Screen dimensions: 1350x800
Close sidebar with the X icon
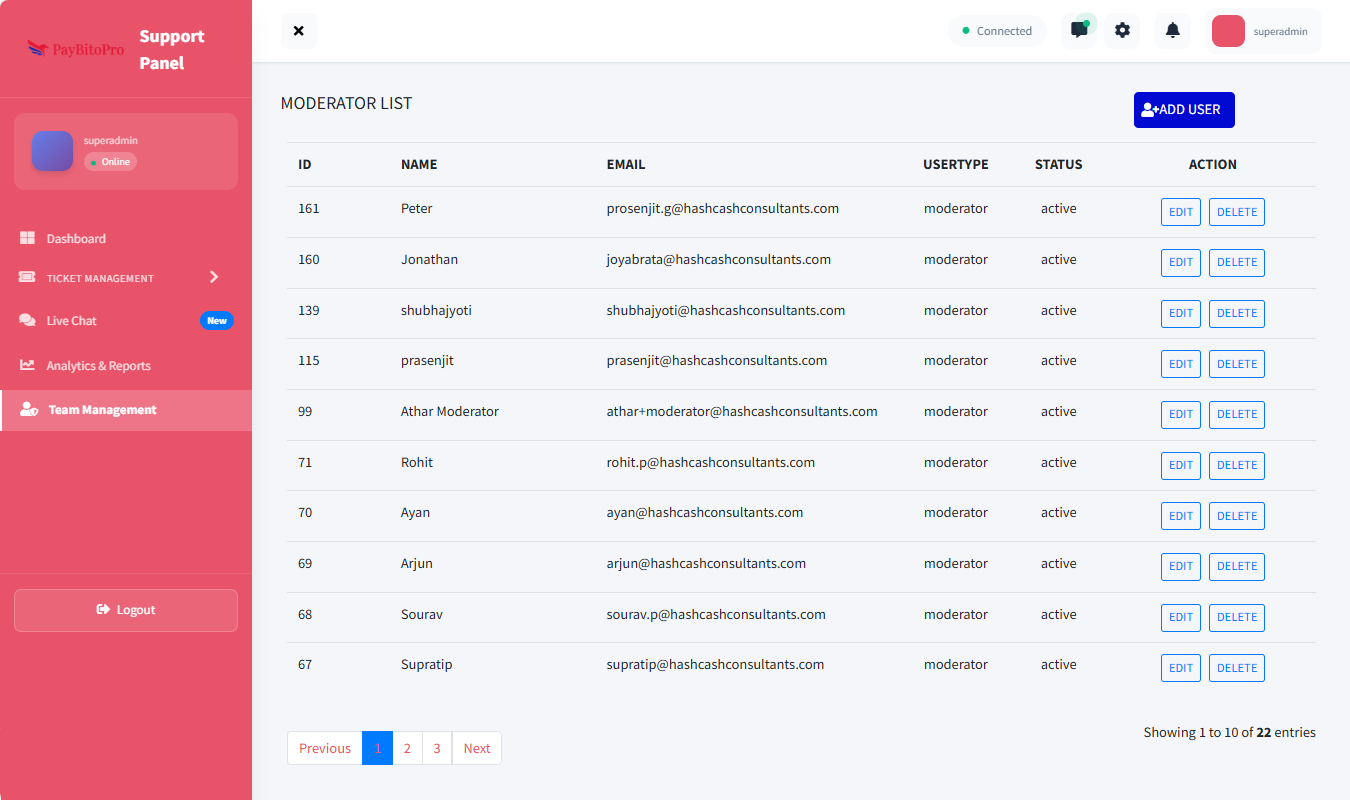point(298,31)
